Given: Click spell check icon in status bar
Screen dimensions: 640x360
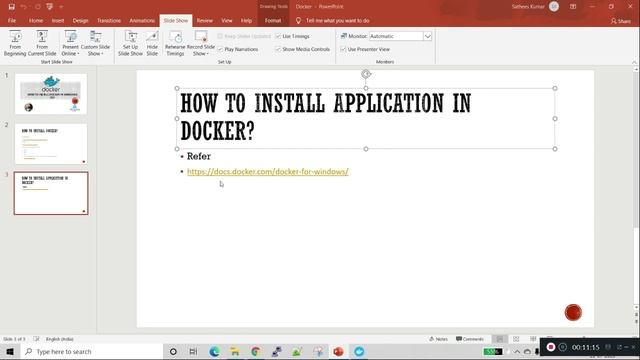Looking at the screenshot, I should coord(36,339).
